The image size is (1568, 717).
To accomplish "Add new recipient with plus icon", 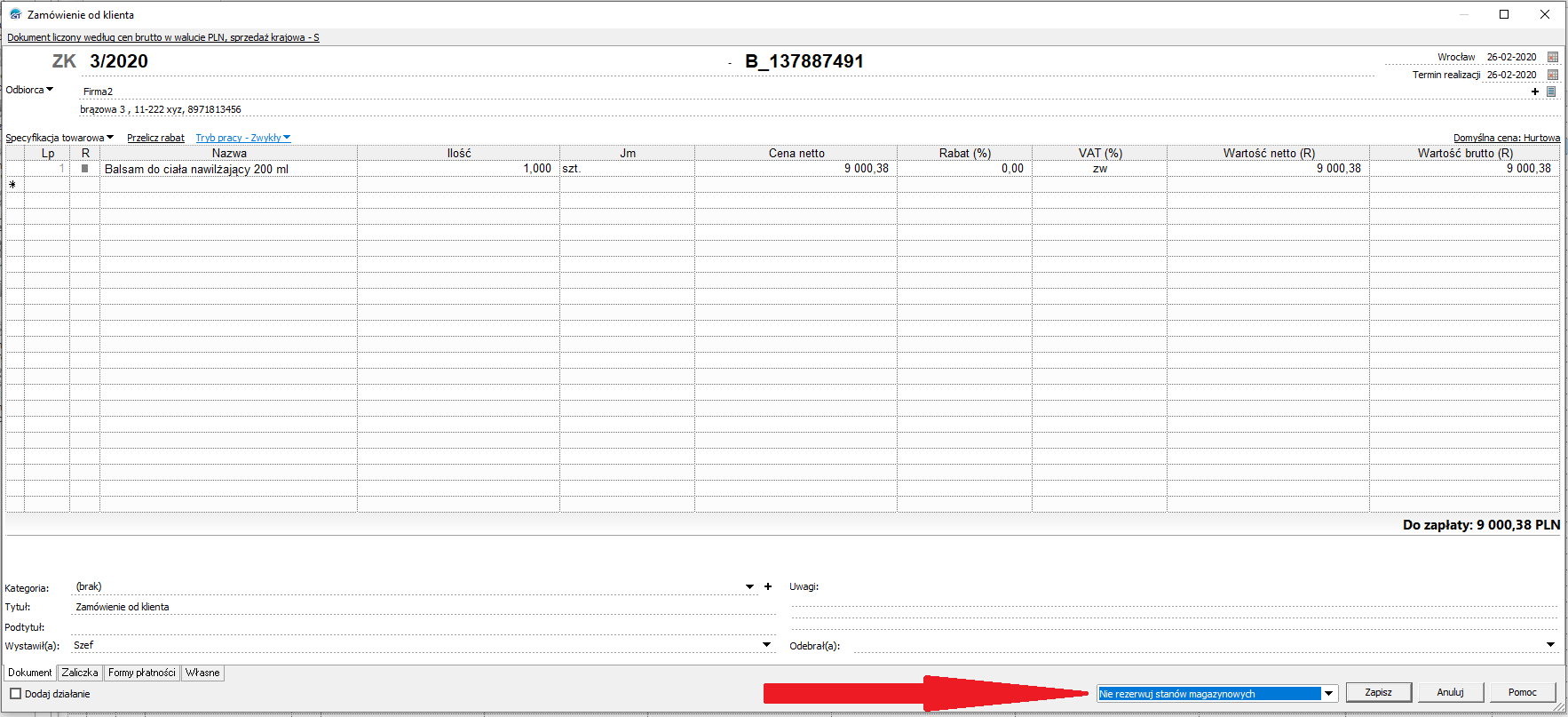I will tap(1535, 92).
